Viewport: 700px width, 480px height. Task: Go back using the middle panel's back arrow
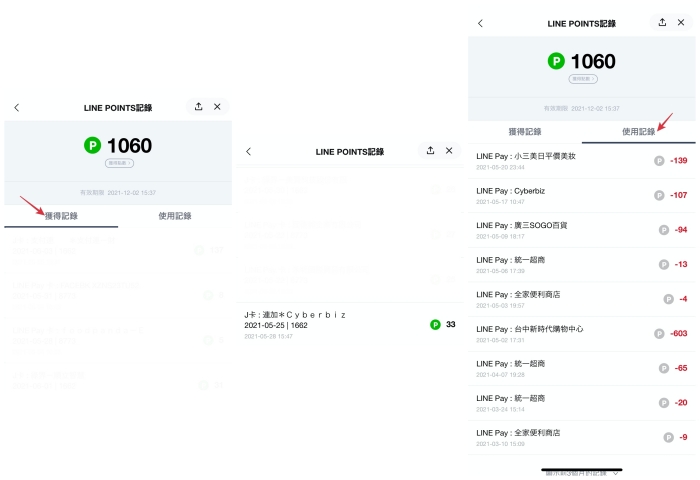(249, 151)
